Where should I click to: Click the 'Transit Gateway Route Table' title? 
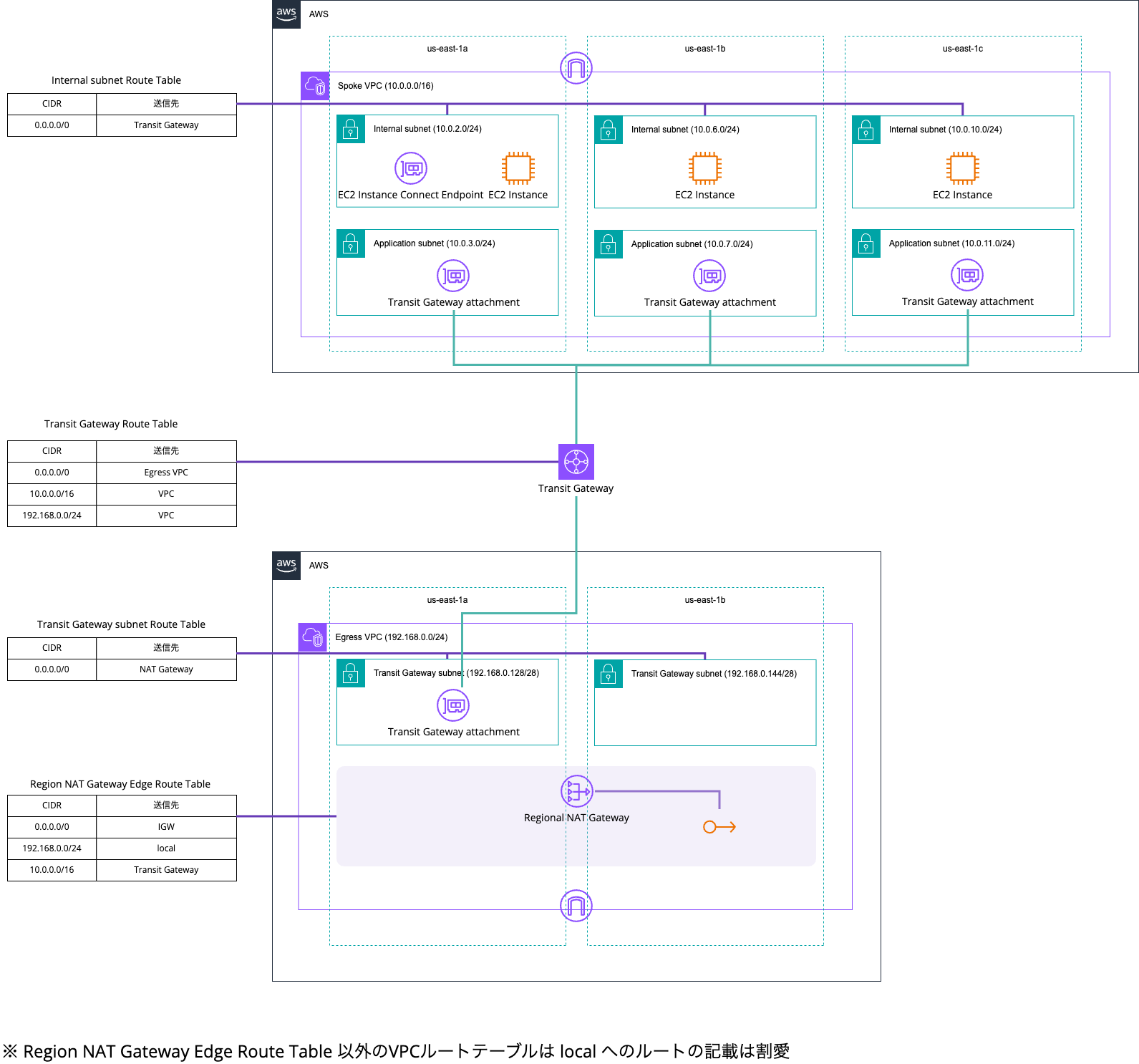click(111, 424)
